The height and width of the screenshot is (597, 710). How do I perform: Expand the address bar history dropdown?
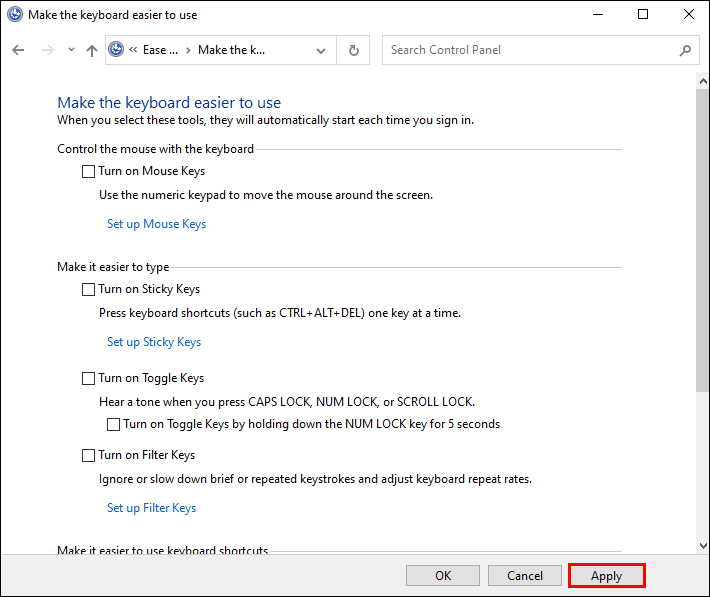tap(321, 50)
